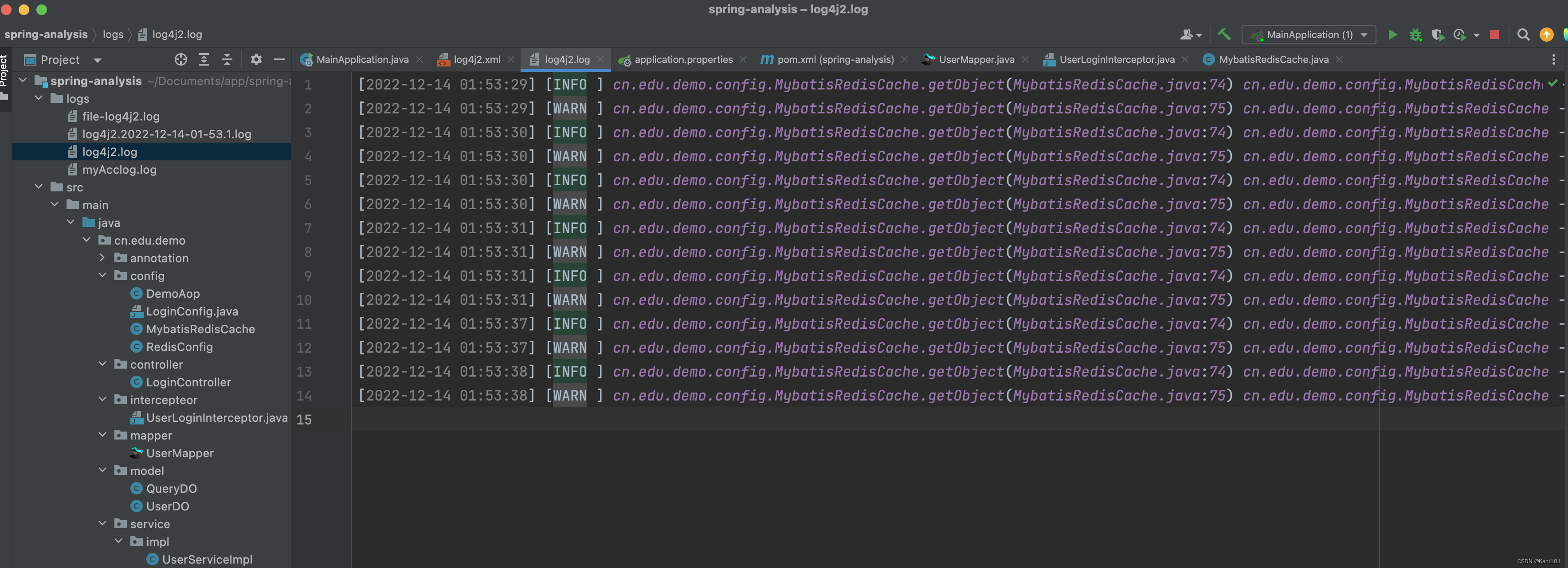Expand all nodes in the Project tree
The height and width of the screenshot is (568, 1568).
[203, 60]
